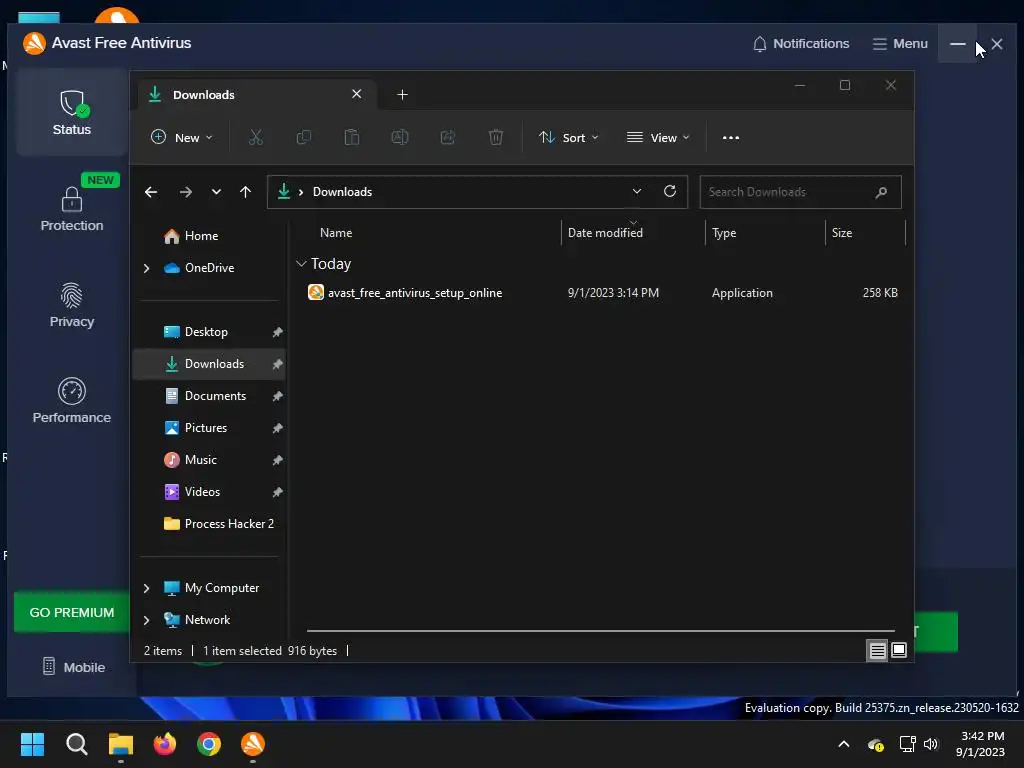The image size is (1024, 768).
Task: Open Chrome from the taskbar
Action: [x=209, y=744]
